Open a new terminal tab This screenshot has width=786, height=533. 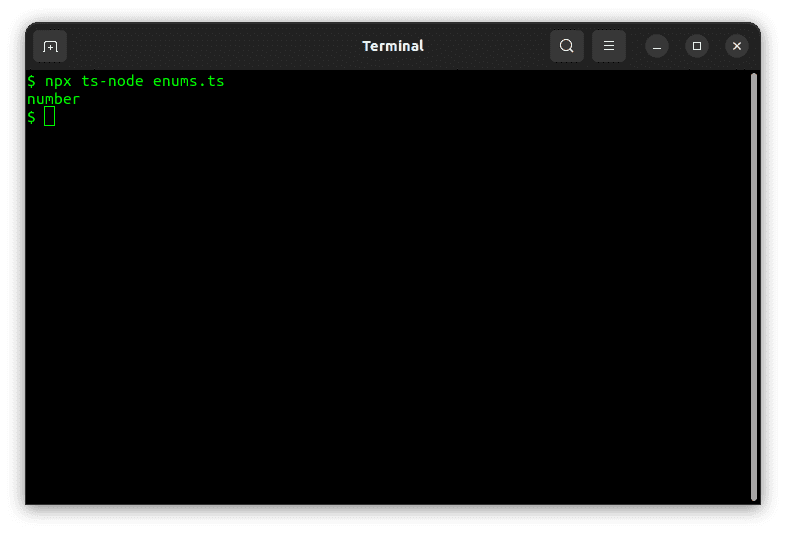coord(50,46)
